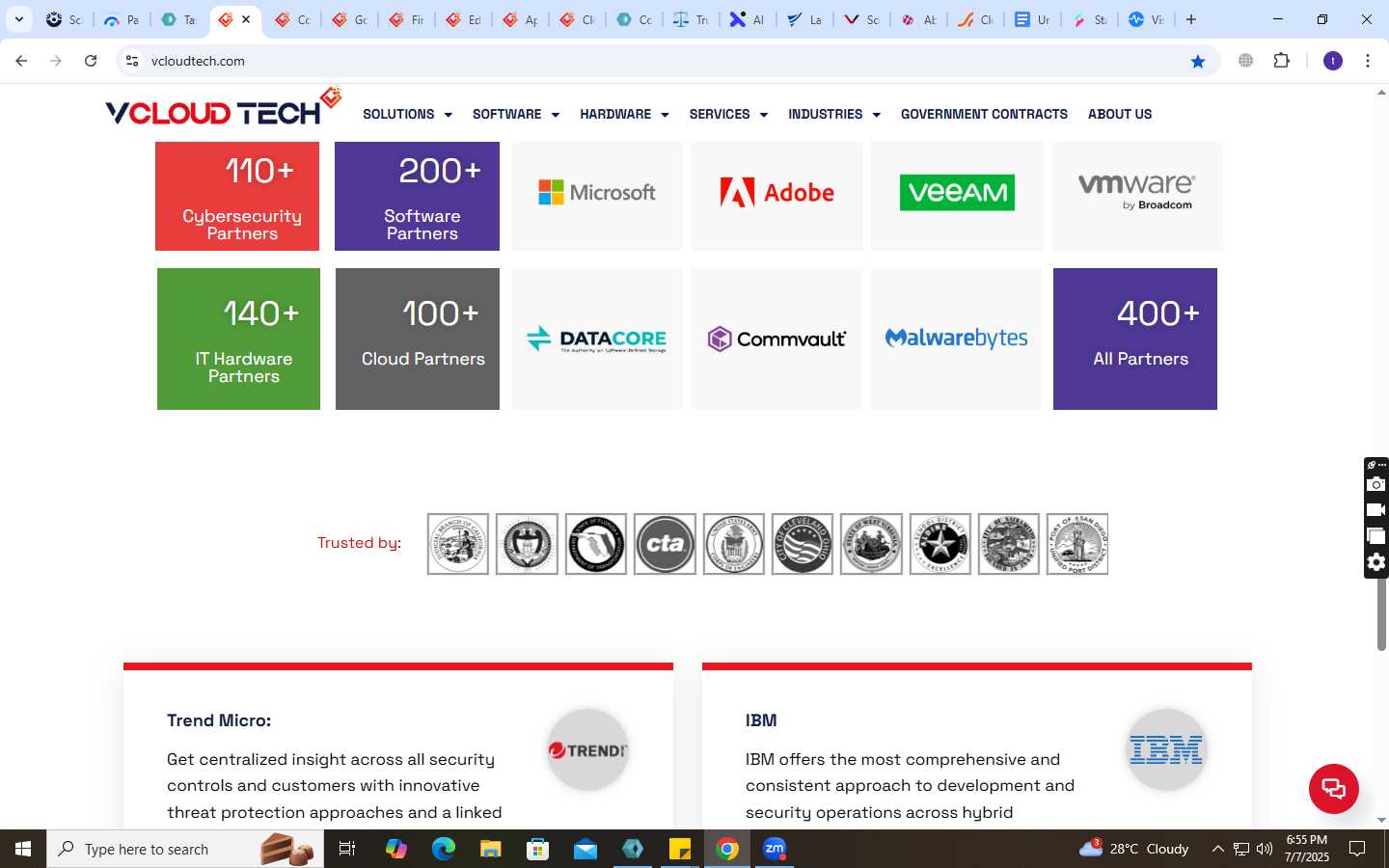Click the IBM round logo
This screenshot has height=868, width=1389.
(1167, 749)
